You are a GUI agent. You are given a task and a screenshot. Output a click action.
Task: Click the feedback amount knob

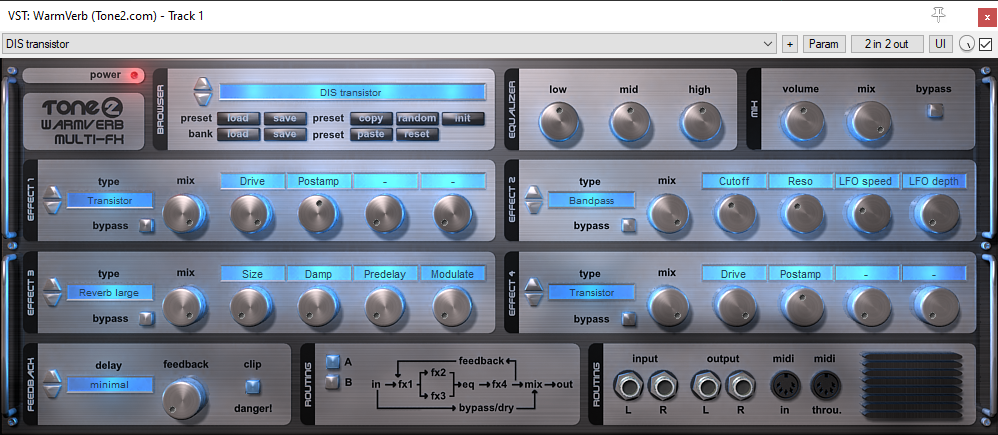coord(185,397)
